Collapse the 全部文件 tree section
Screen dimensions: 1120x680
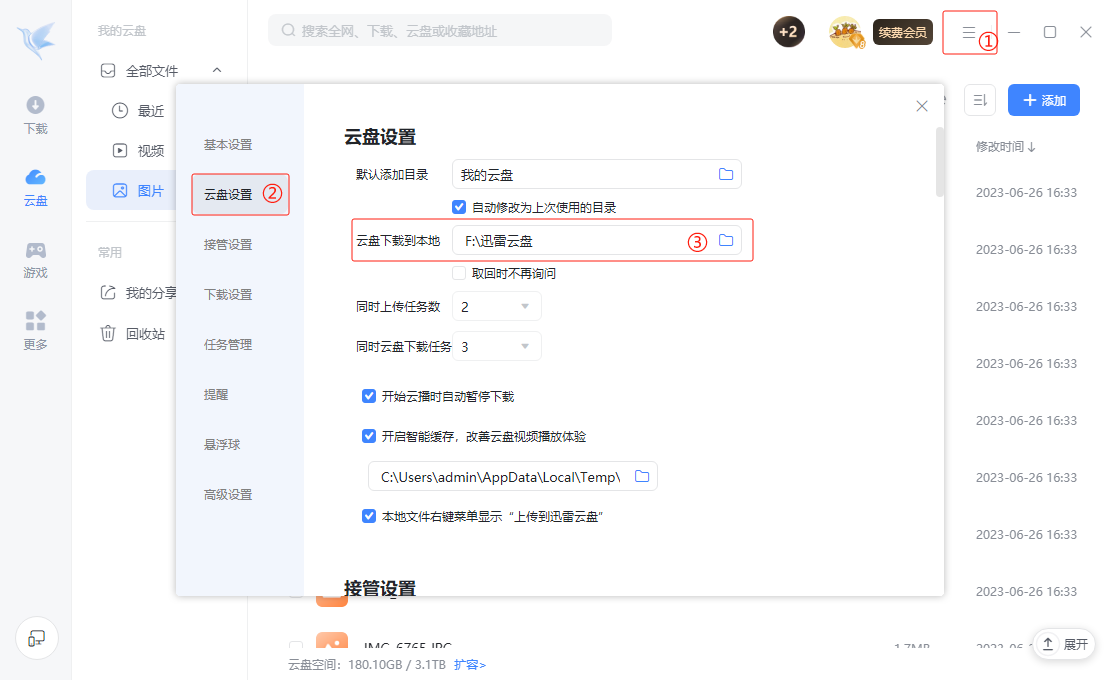[217, 70]
